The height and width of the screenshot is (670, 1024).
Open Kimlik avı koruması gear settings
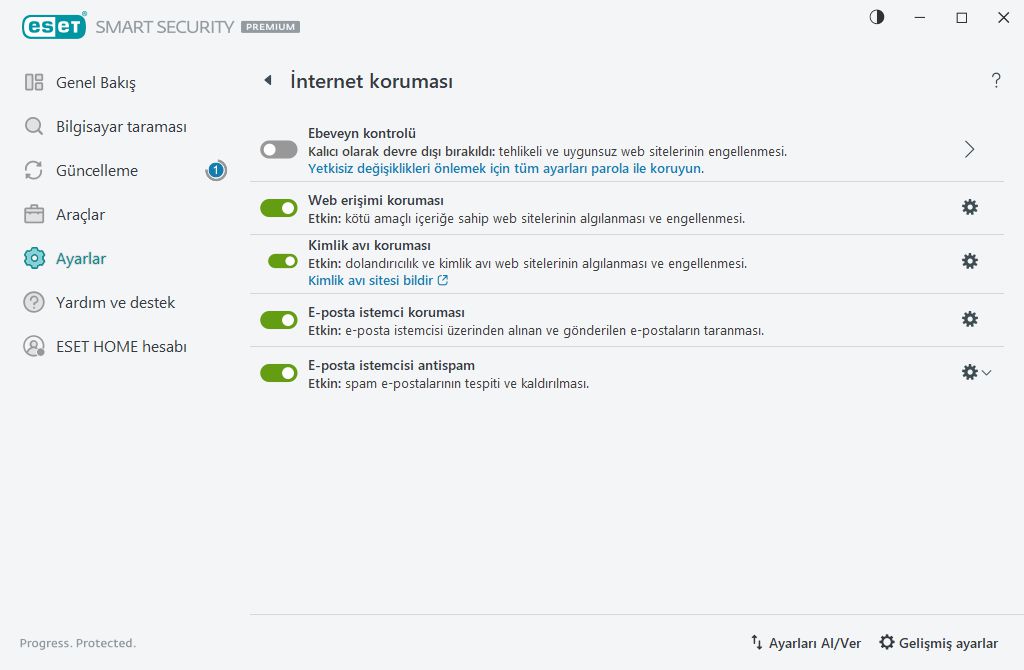[x=969, y=261]
